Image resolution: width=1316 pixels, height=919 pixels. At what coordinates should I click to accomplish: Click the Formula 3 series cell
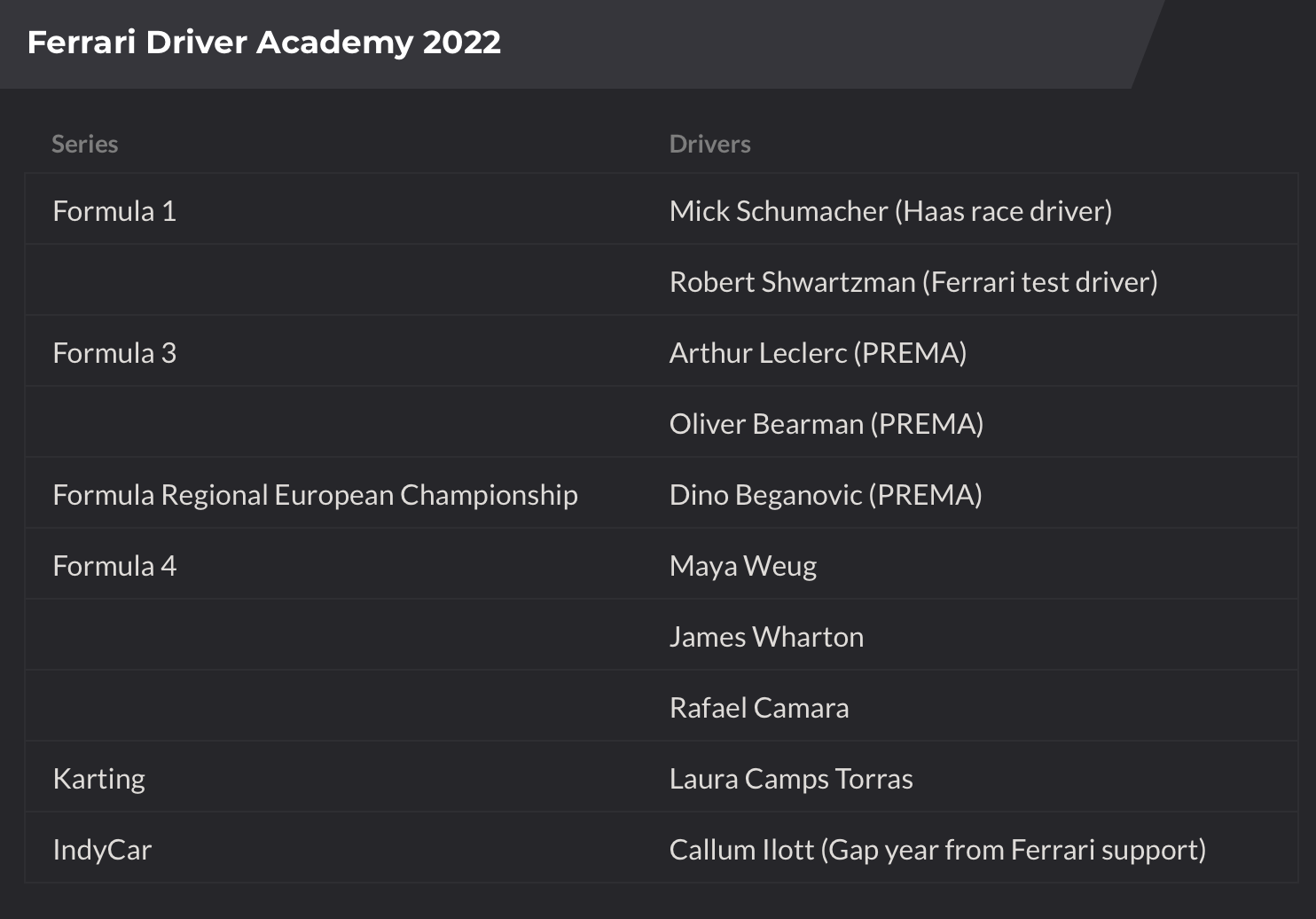pos(114,353)
